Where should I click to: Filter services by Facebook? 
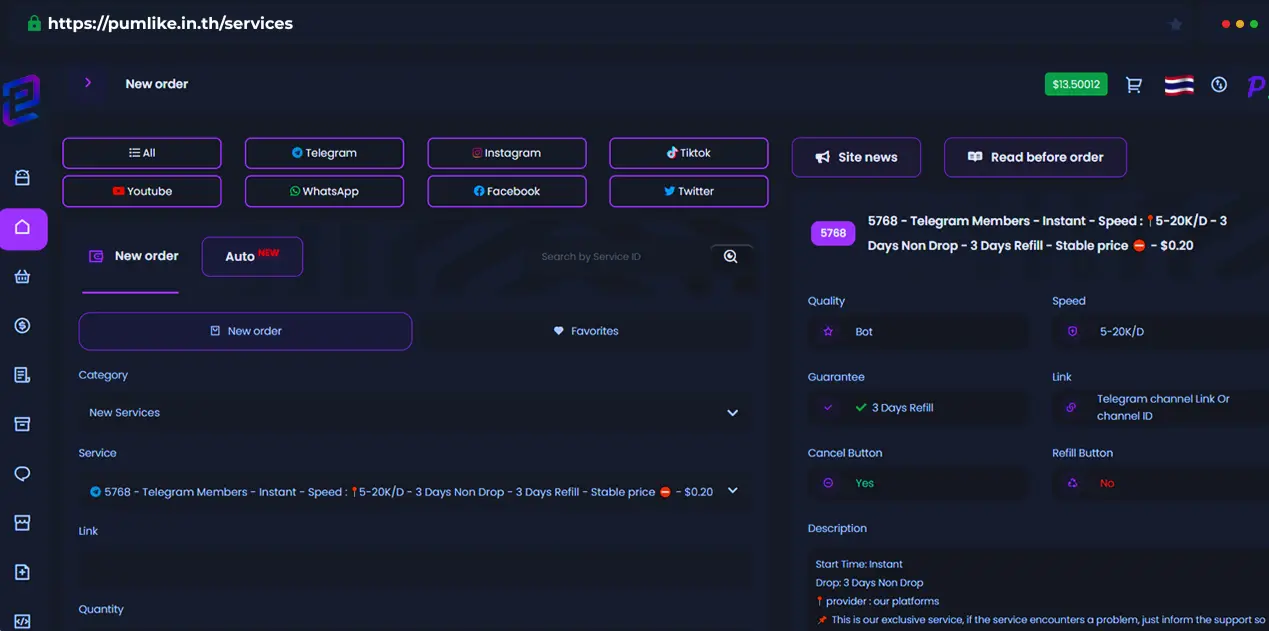(507, 191)
